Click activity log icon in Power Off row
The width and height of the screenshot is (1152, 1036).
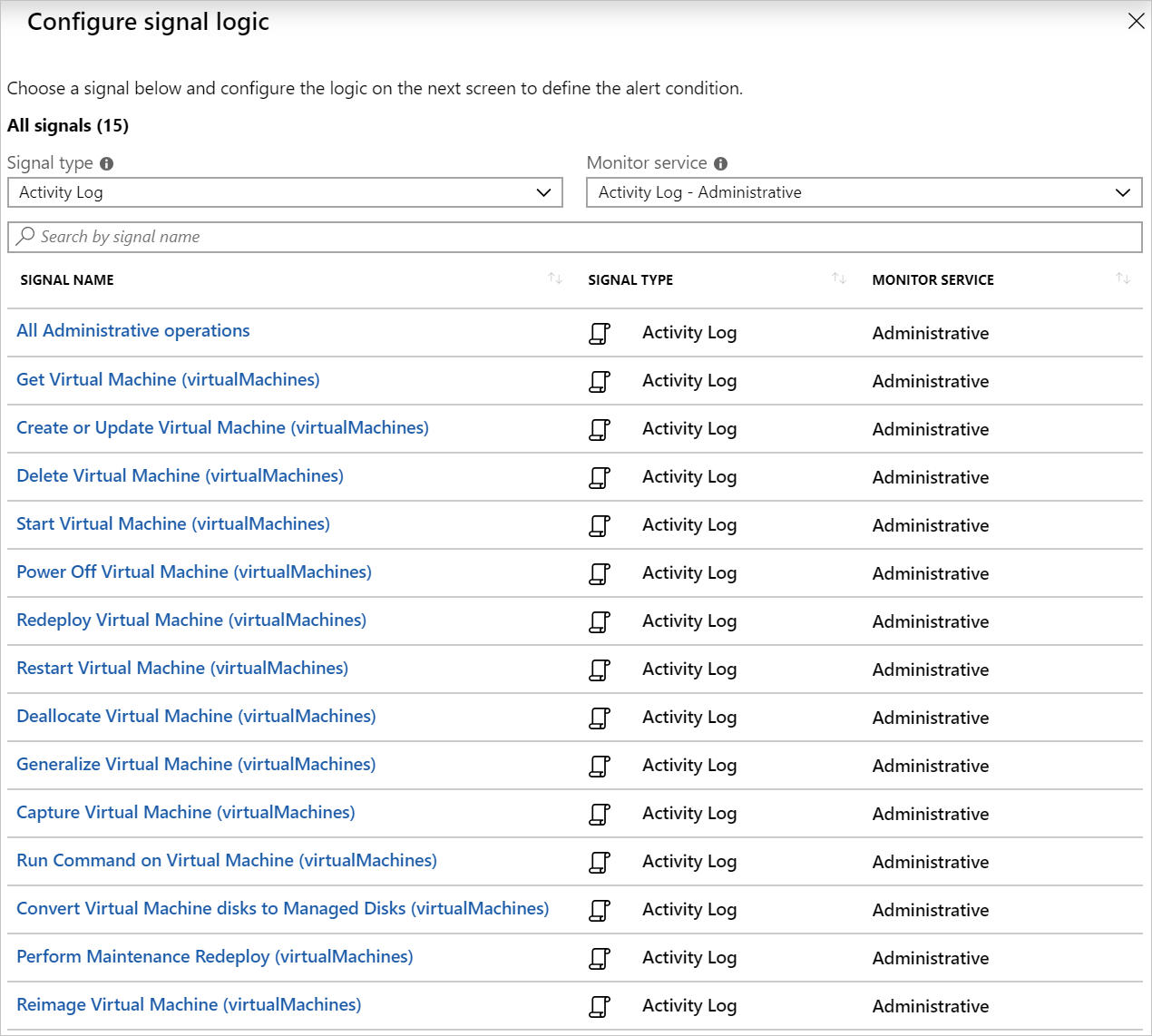(600, 574)
